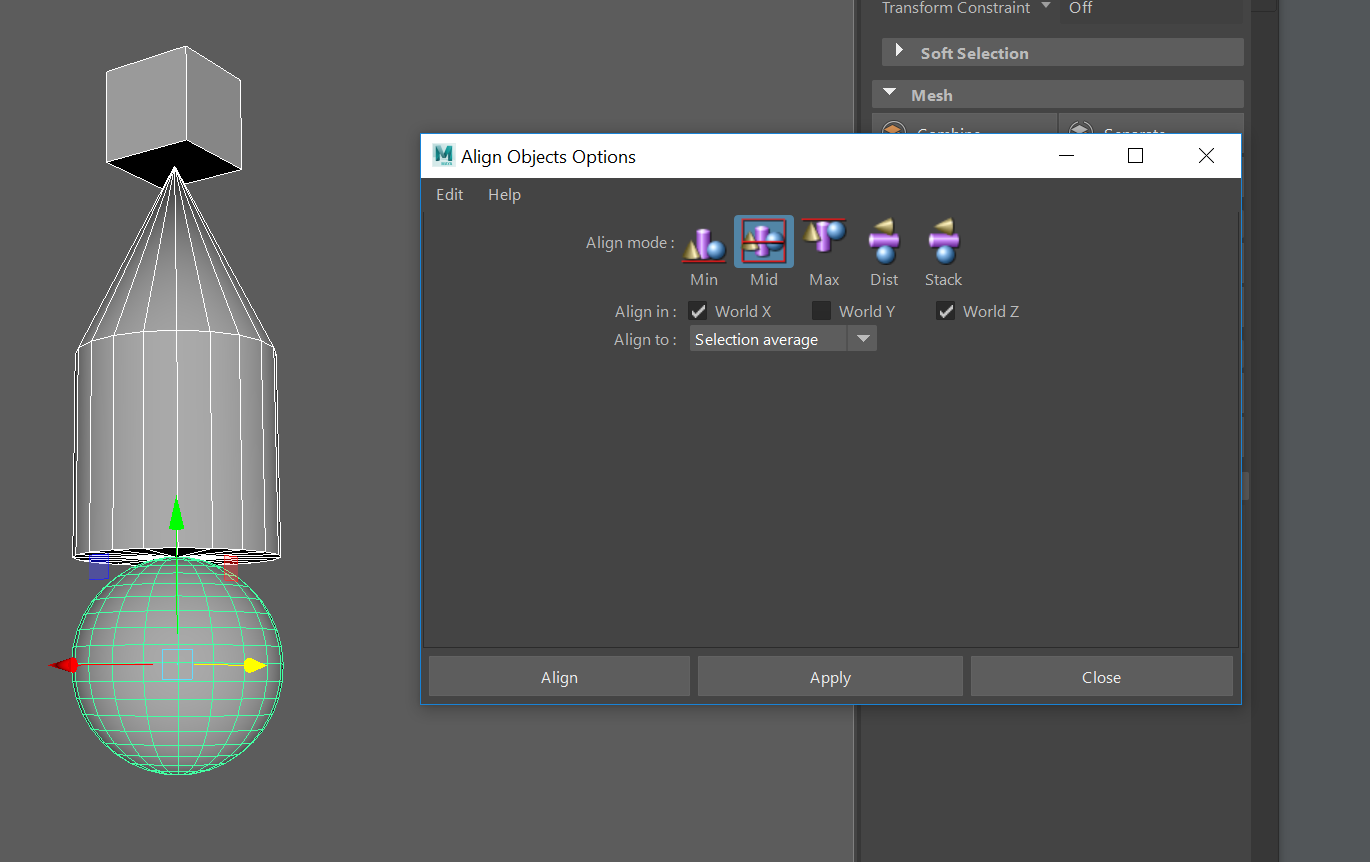Toggle the World Z checkbox
This screenshot has width=1370, height=862.
(x=945, y=311)
